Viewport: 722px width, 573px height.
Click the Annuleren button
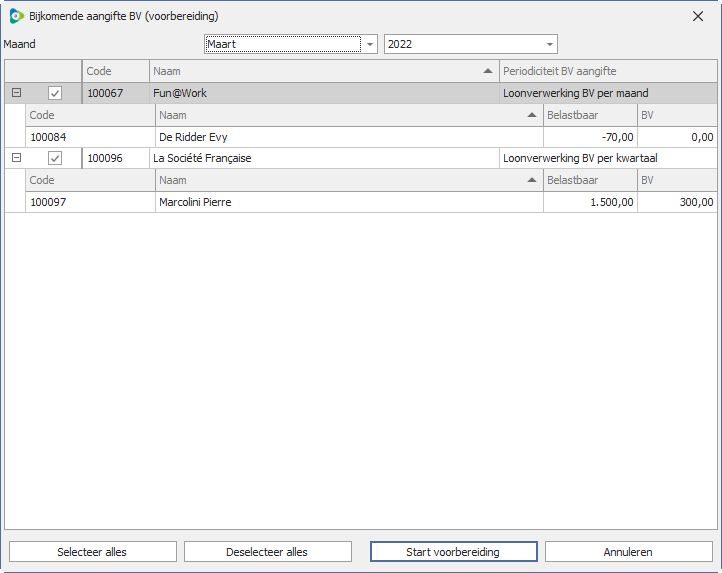(628, 552)
